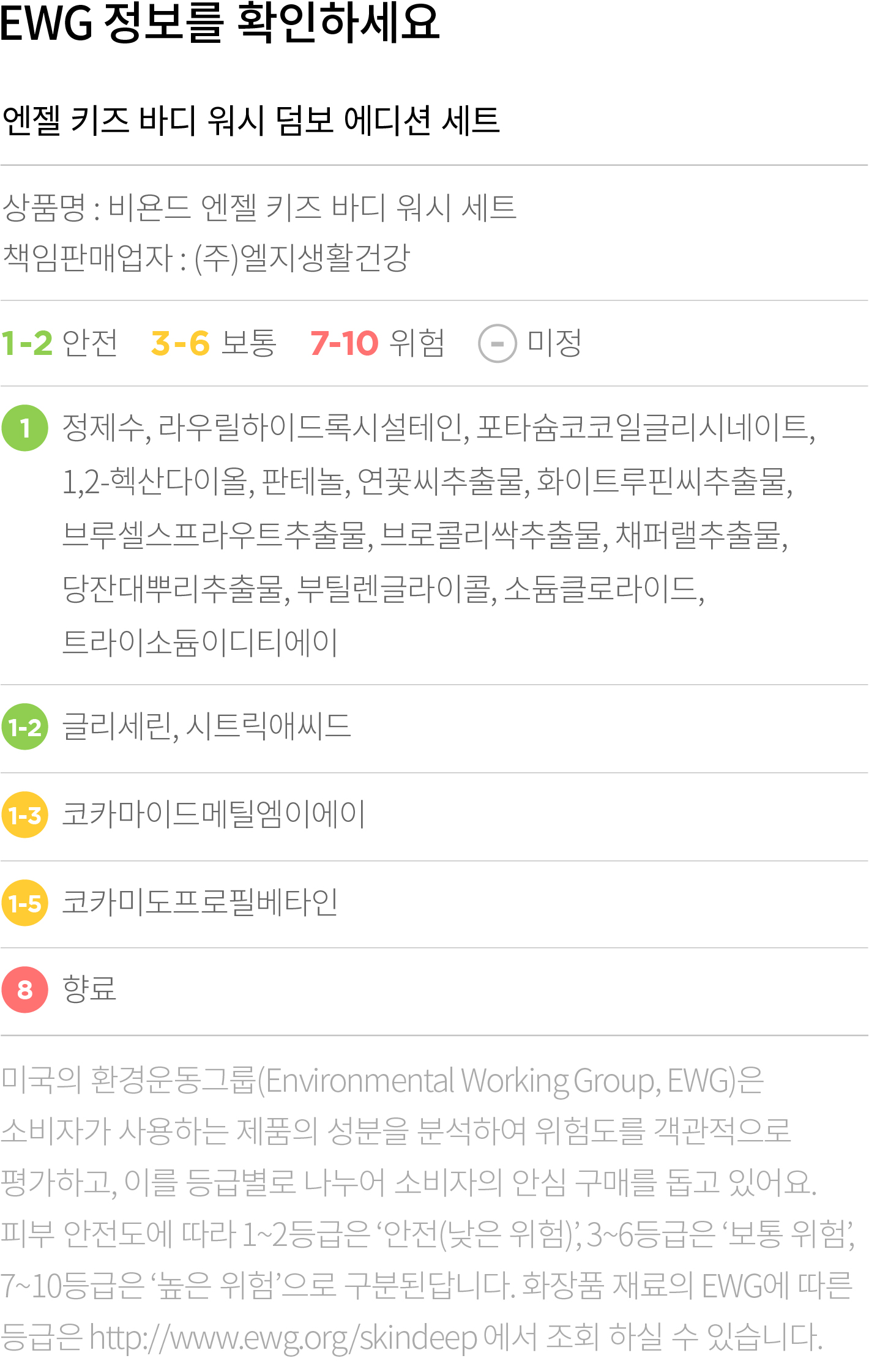Viewport: 869px width, 1372px height.
Task: Click ingredient 시트릭애씨드
Action: point(268,726)
